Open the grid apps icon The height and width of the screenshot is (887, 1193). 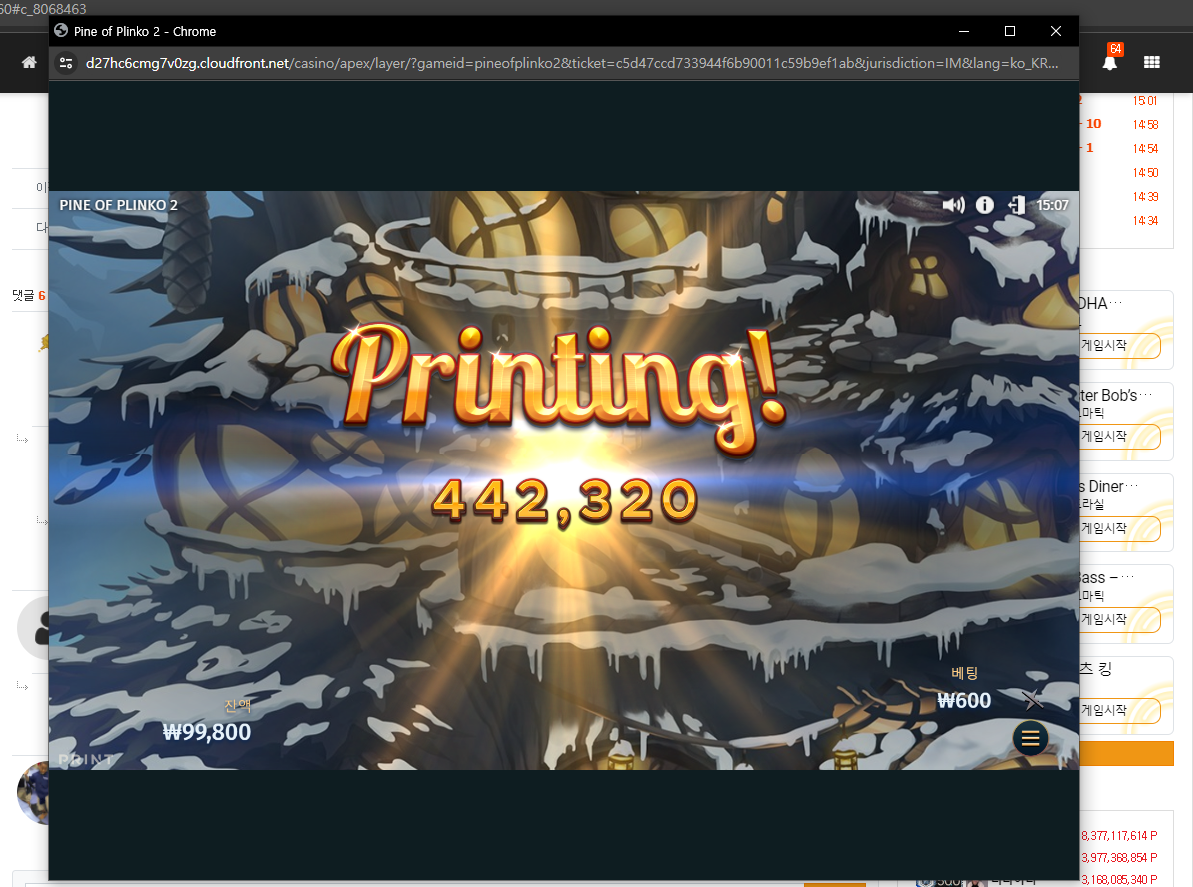point(1152,62)
